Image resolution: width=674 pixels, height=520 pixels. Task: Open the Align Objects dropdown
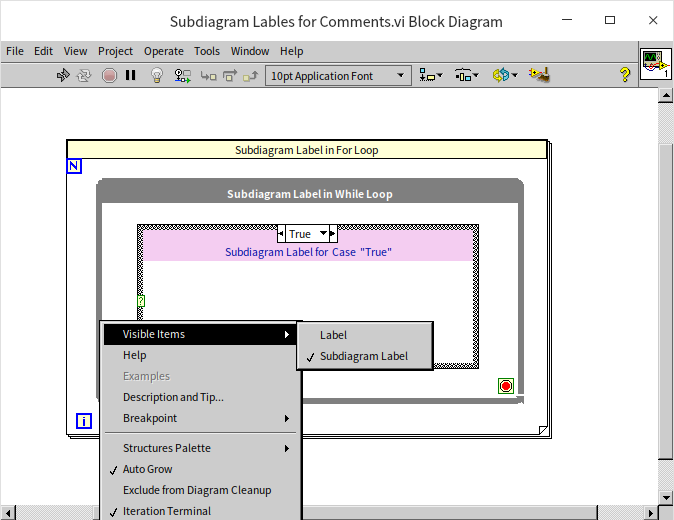pyautogui.click(x=431, y=75)
